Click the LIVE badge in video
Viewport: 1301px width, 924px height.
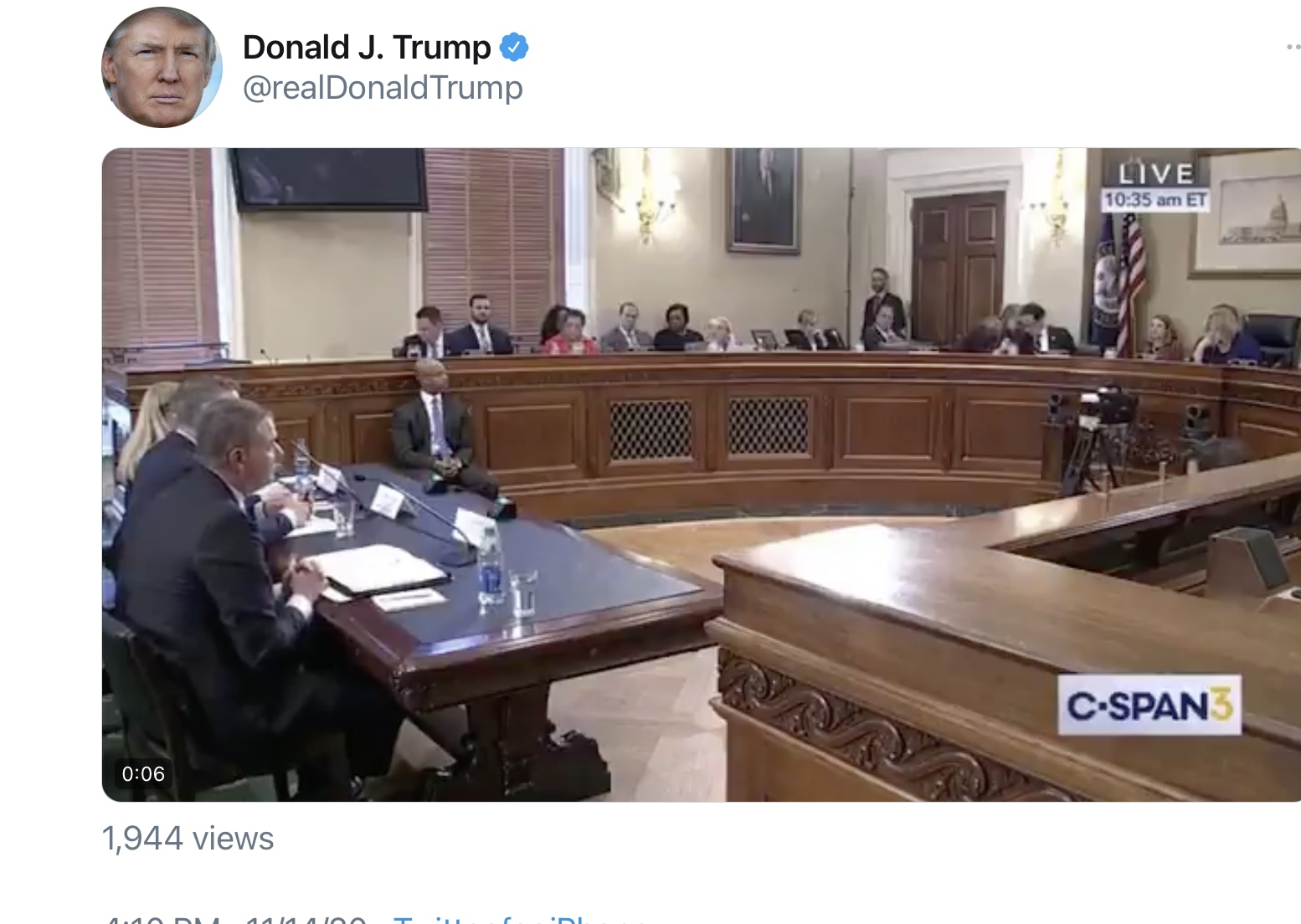[1156, 173]
